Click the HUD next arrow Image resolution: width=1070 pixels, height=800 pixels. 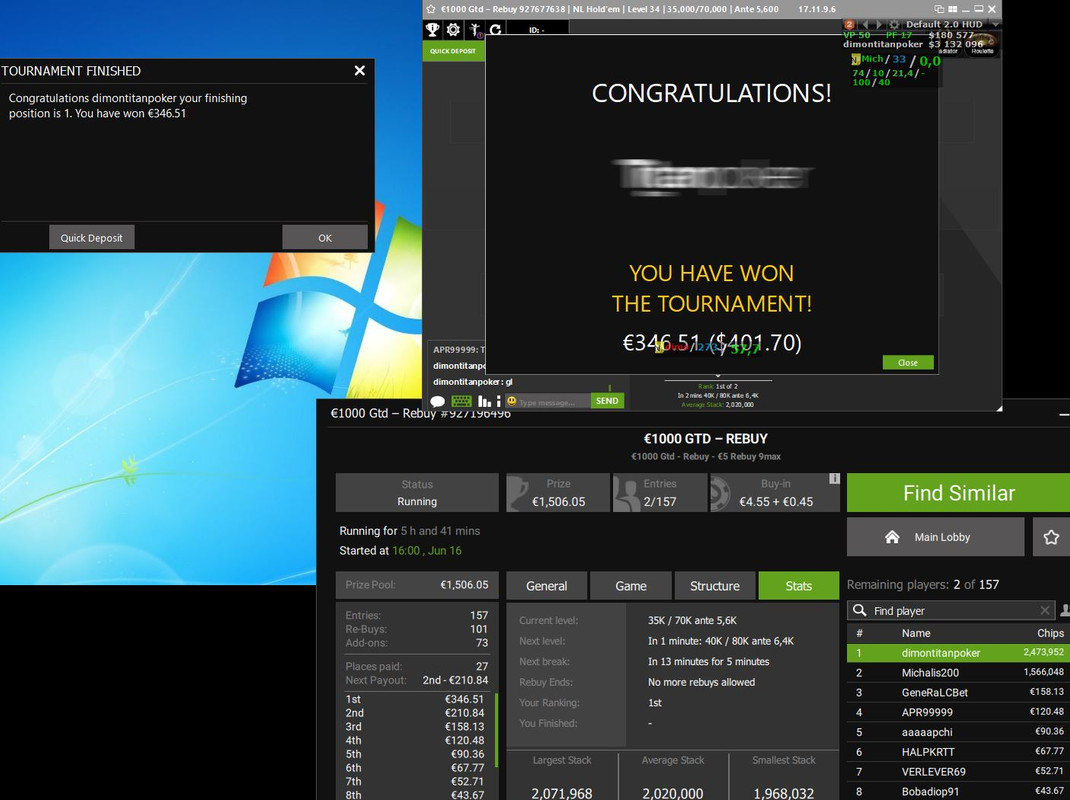click(x=879, y=25)
